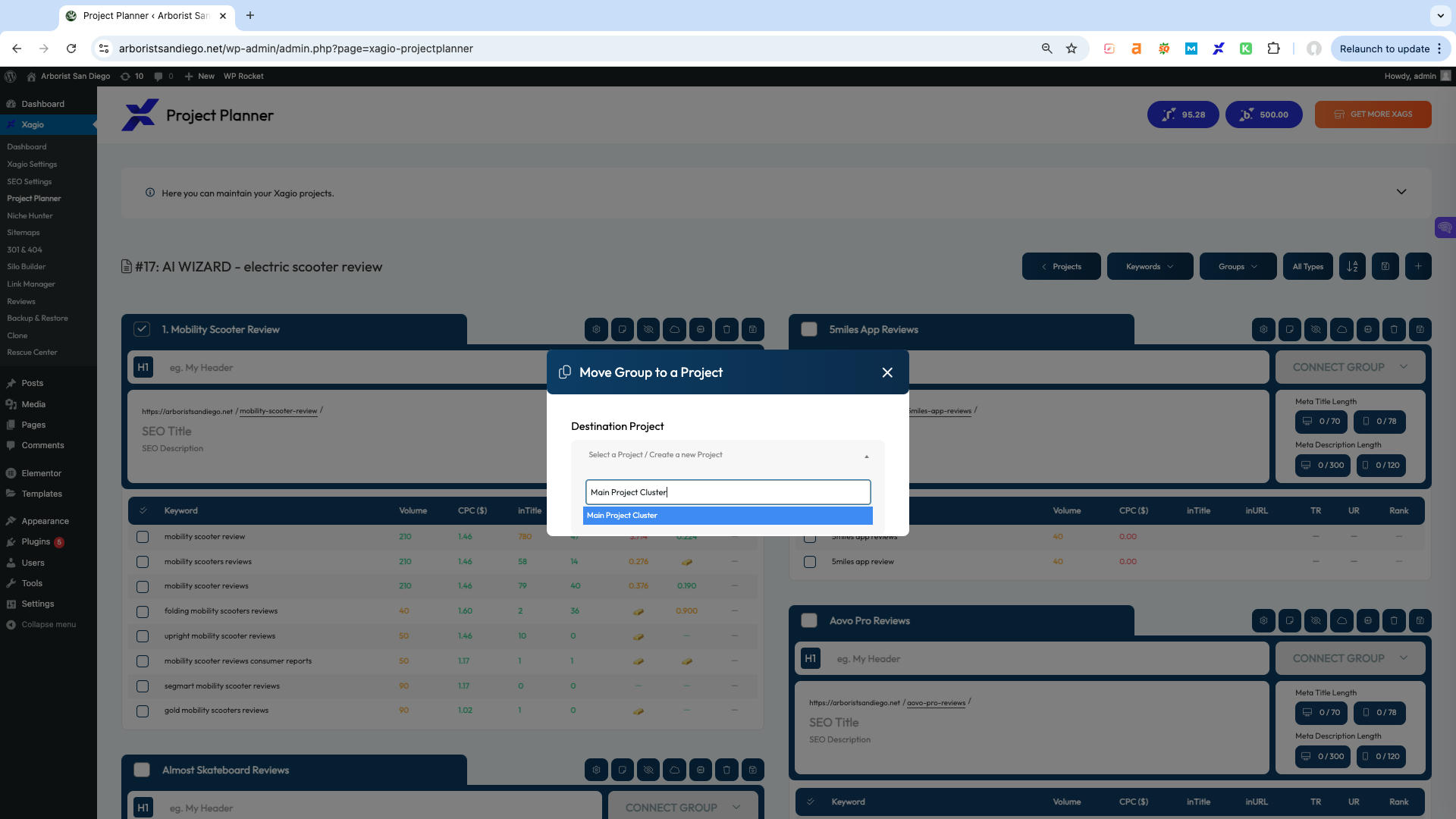
Task: Open the mobility-scooter-review URL slug link
Action: [x=278, y=411]
